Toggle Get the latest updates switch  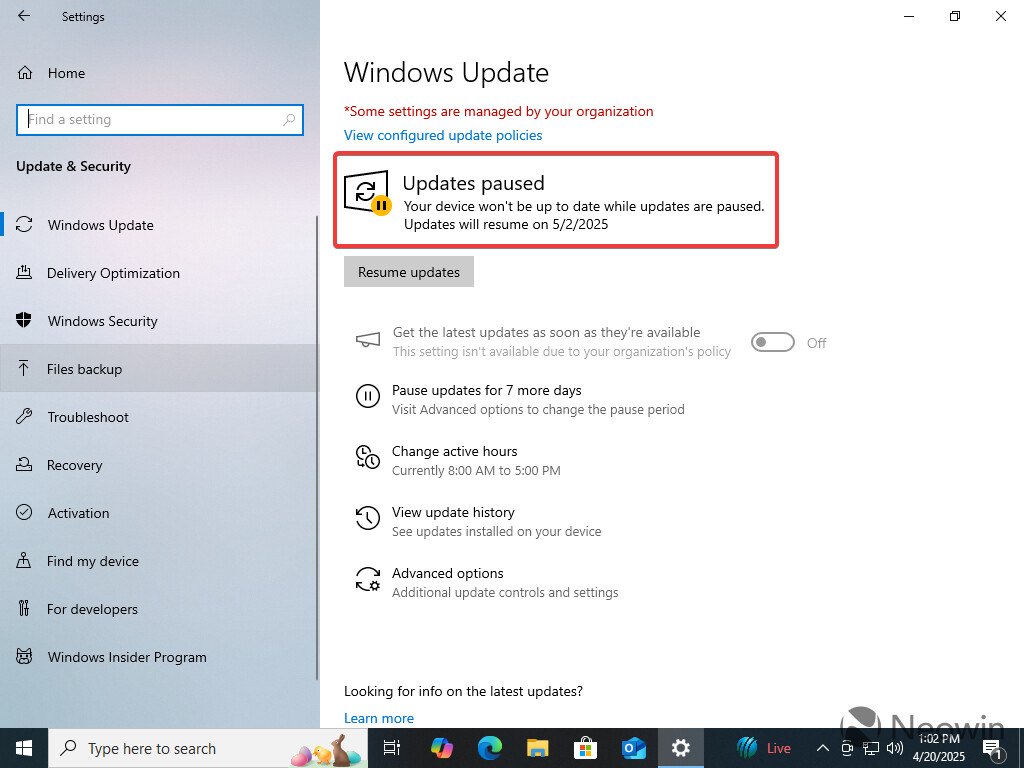[x=772, y=342]
